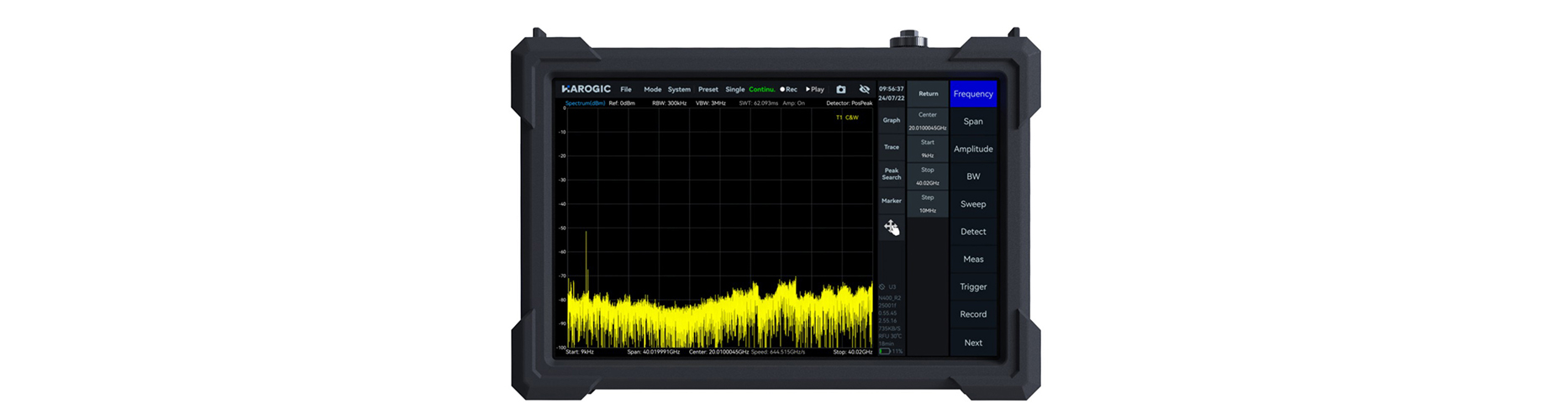Tap the VBW: 3MHz readout
The height and width of the screenshot is (420, 1568).
pos(711,103)
